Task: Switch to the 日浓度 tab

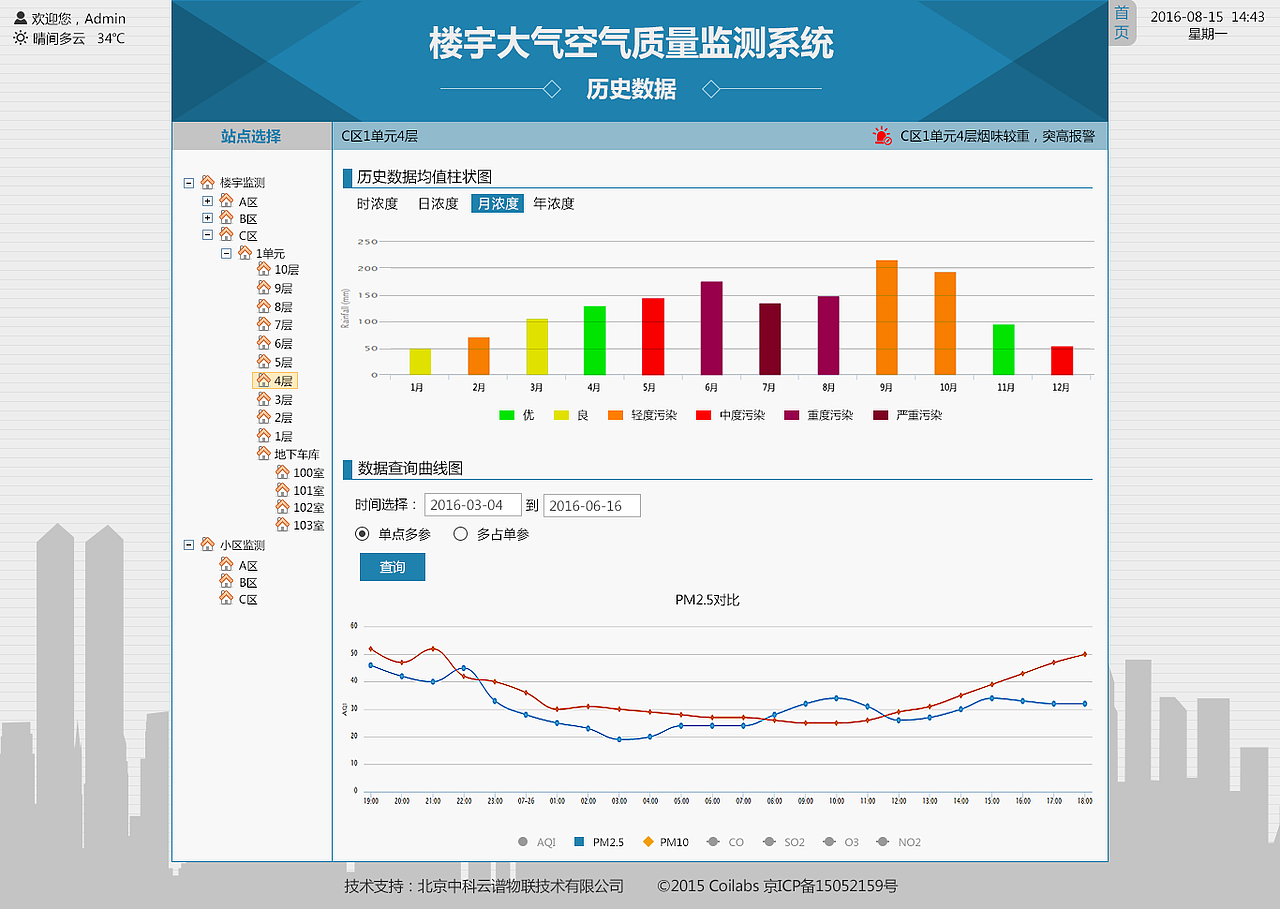Action: pyautogui.click(x=438, y=204)
